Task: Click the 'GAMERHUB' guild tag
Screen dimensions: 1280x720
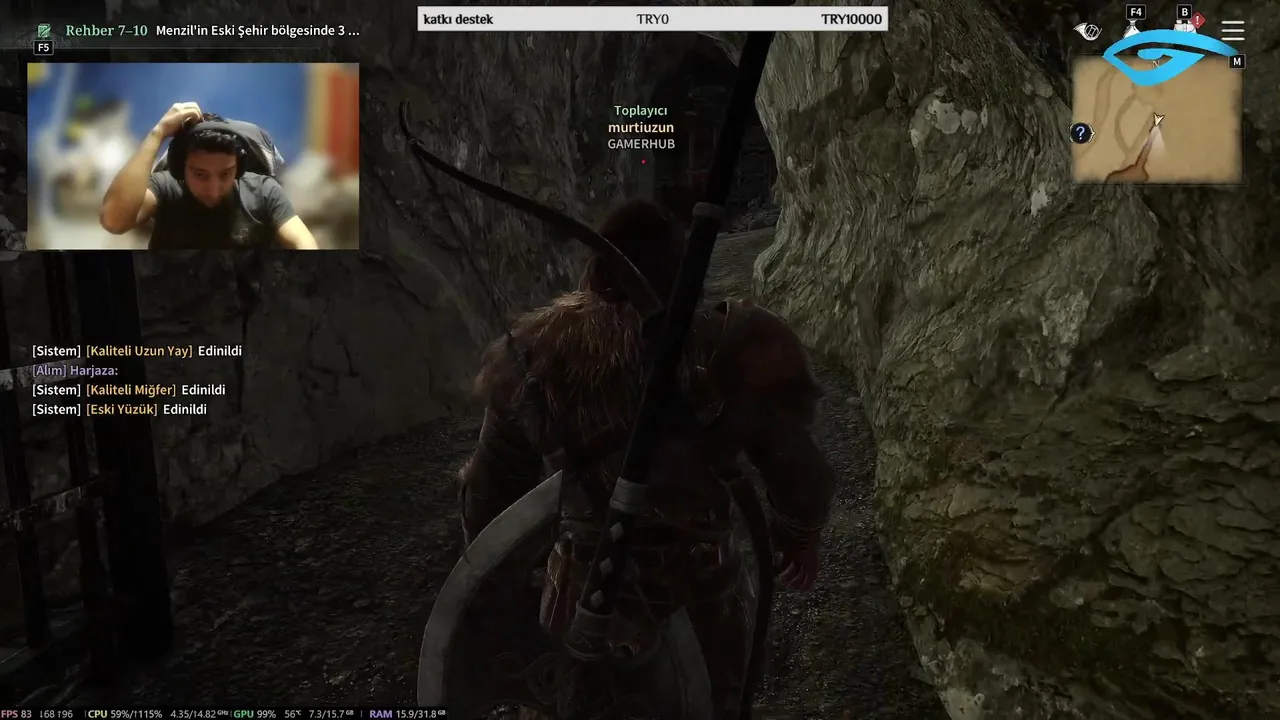Action: [641, 144]
